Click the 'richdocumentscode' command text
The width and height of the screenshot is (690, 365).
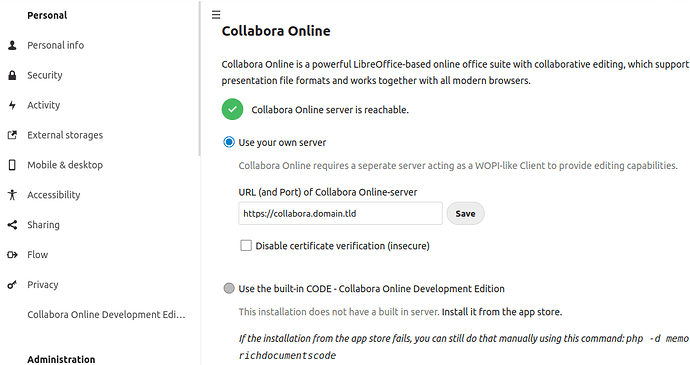[x=287, y=355]
